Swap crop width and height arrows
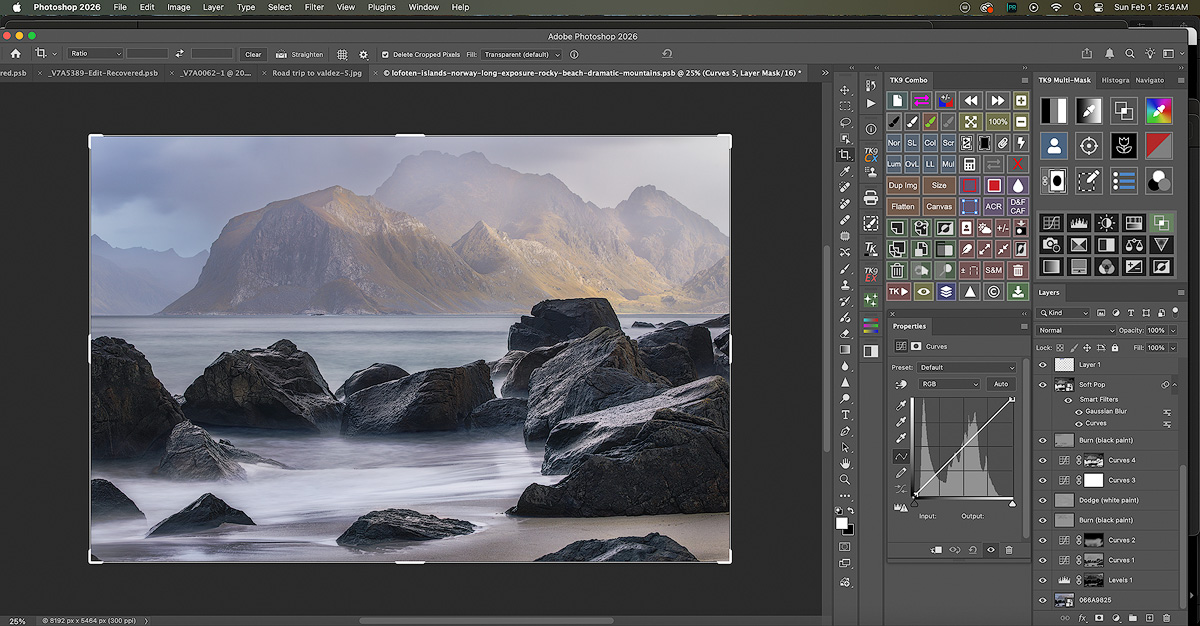 pyautogui.click(x=180, y=54)
